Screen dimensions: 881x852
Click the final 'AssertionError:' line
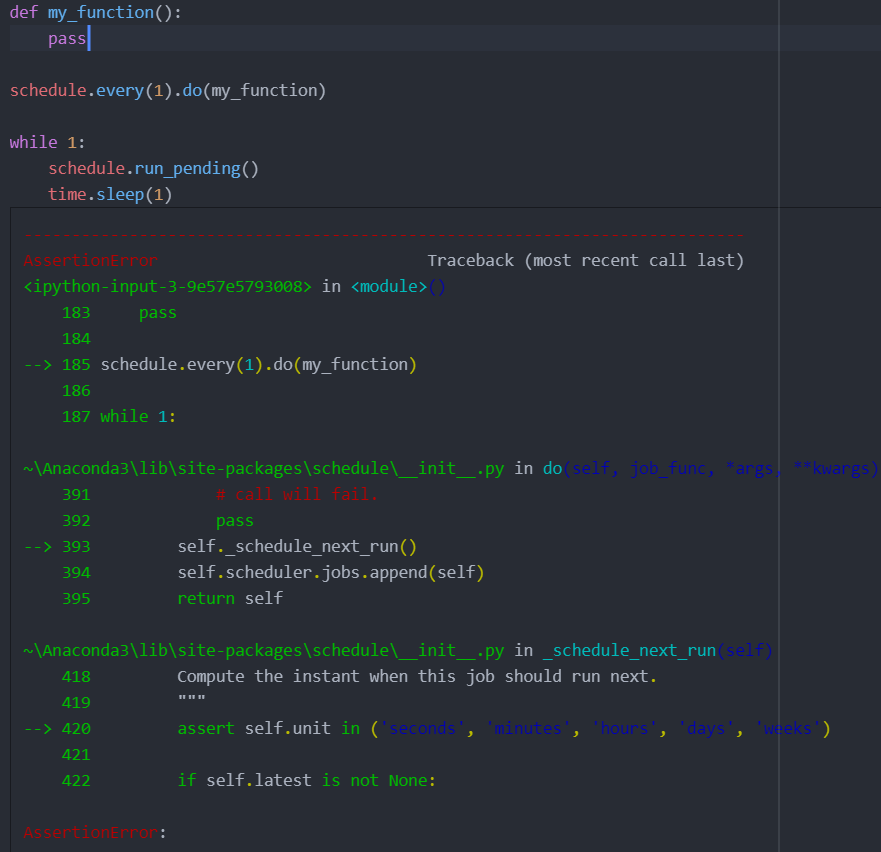click(x=95, y=833)
